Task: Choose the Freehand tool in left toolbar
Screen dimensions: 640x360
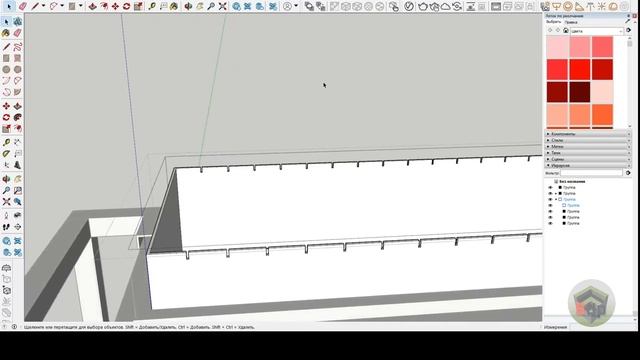Action: pos(17,47)
